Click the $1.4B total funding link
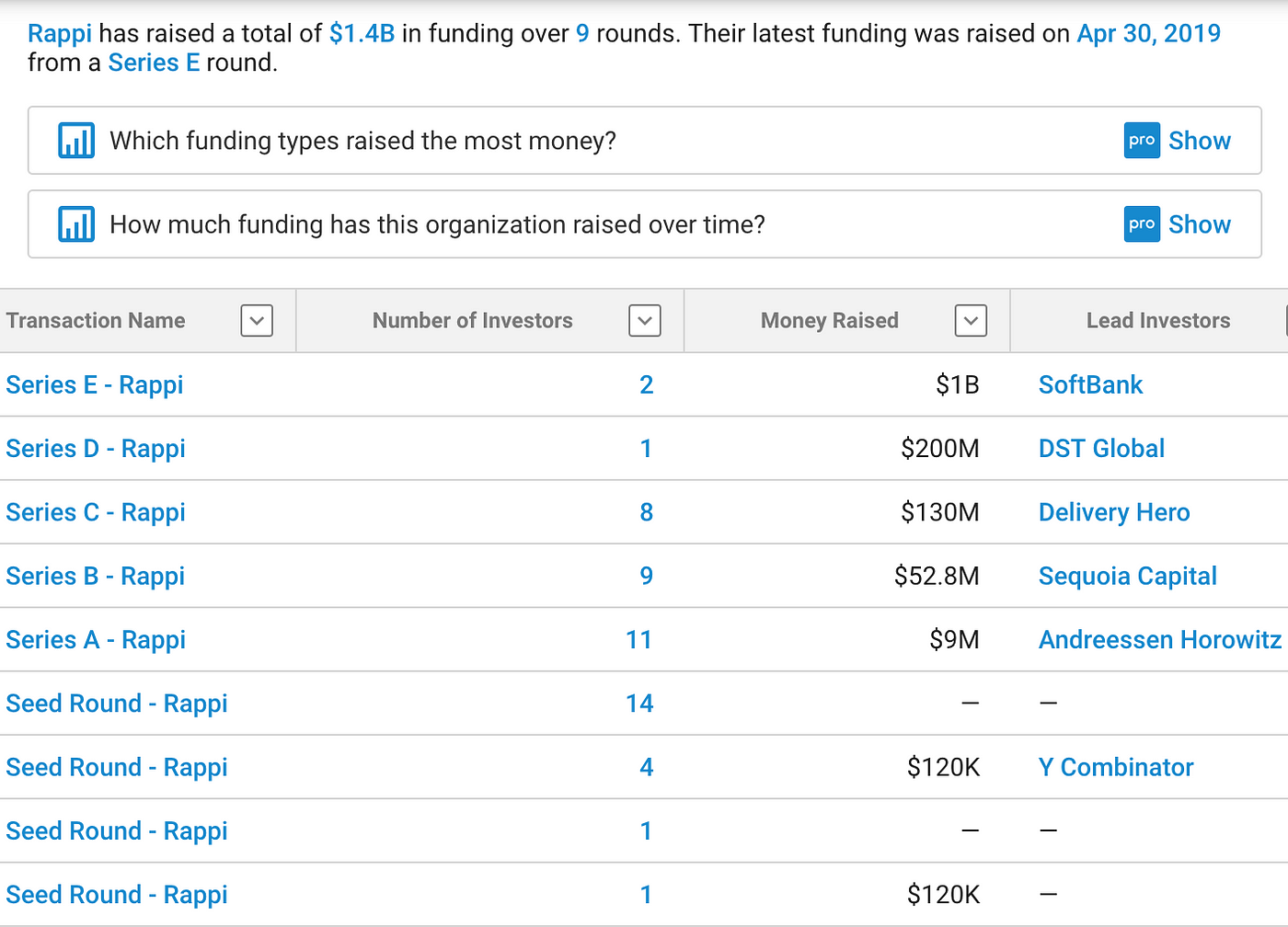 click(362, 34)
